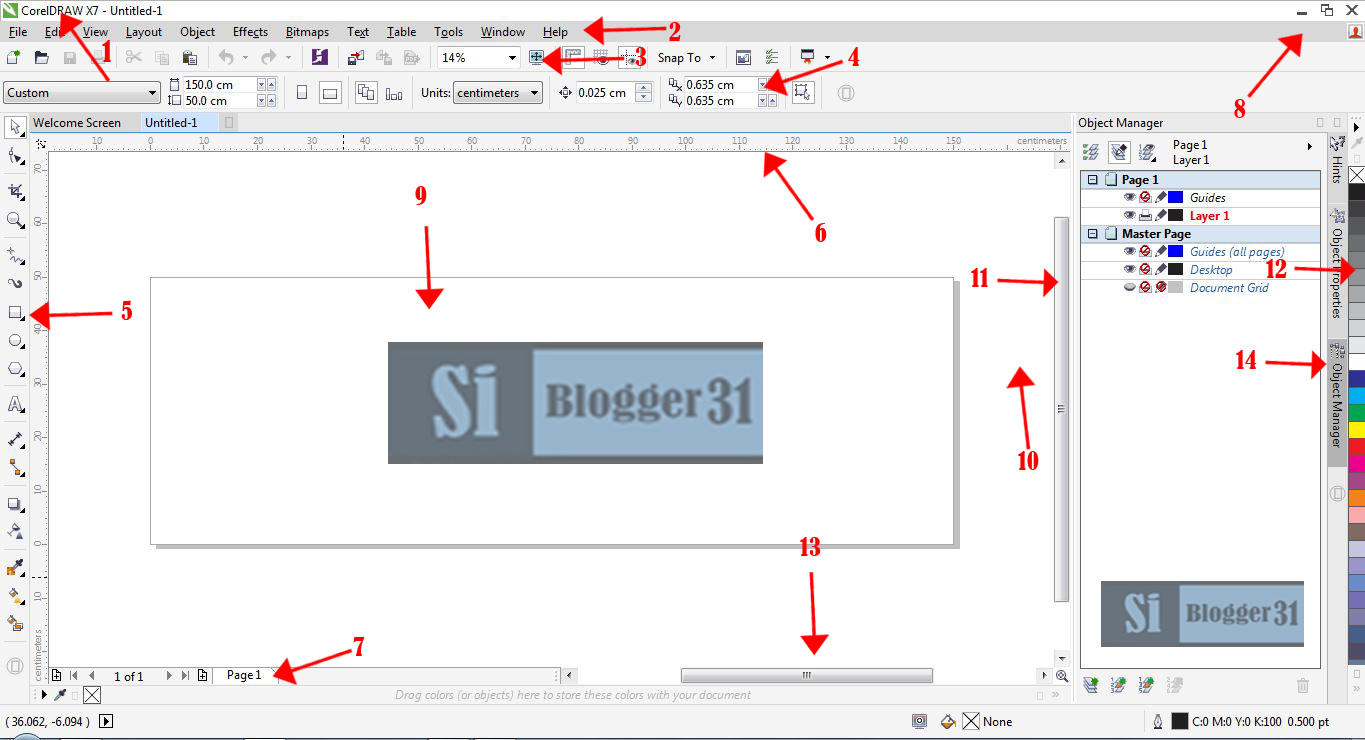1365x740 pixels.
Task: Select the Drop Shadow tool
Action: pos(15,503)
